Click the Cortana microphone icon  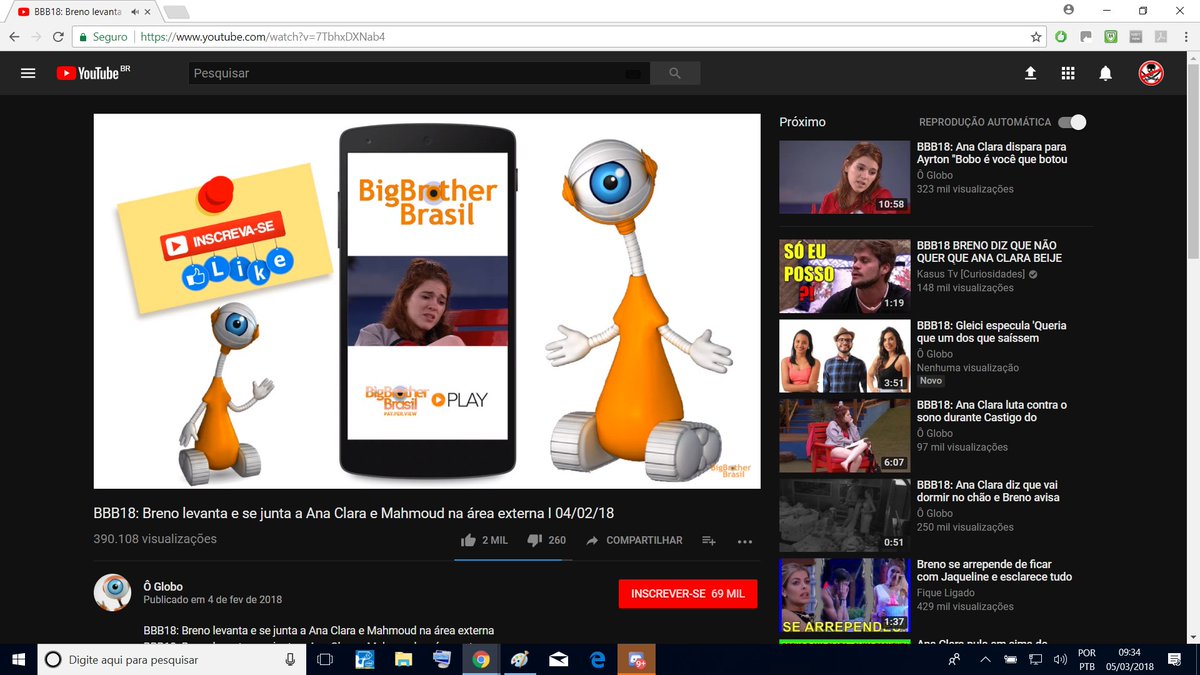click(290, 660)
